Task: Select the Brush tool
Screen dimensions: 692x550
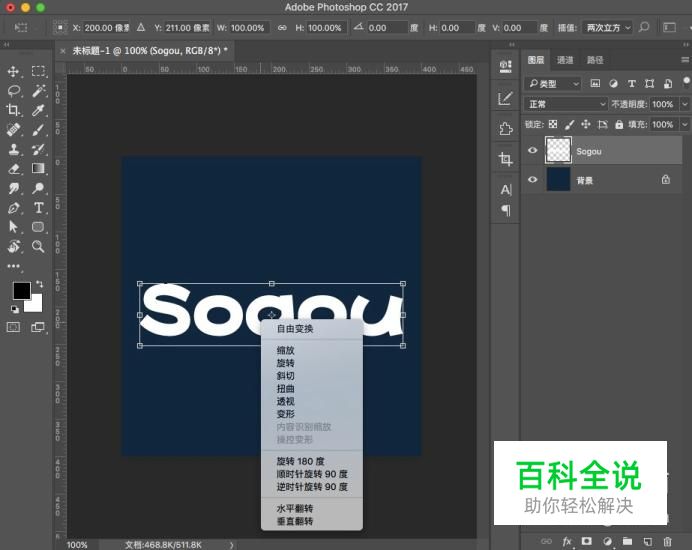Action: click(x=38, y=130)
